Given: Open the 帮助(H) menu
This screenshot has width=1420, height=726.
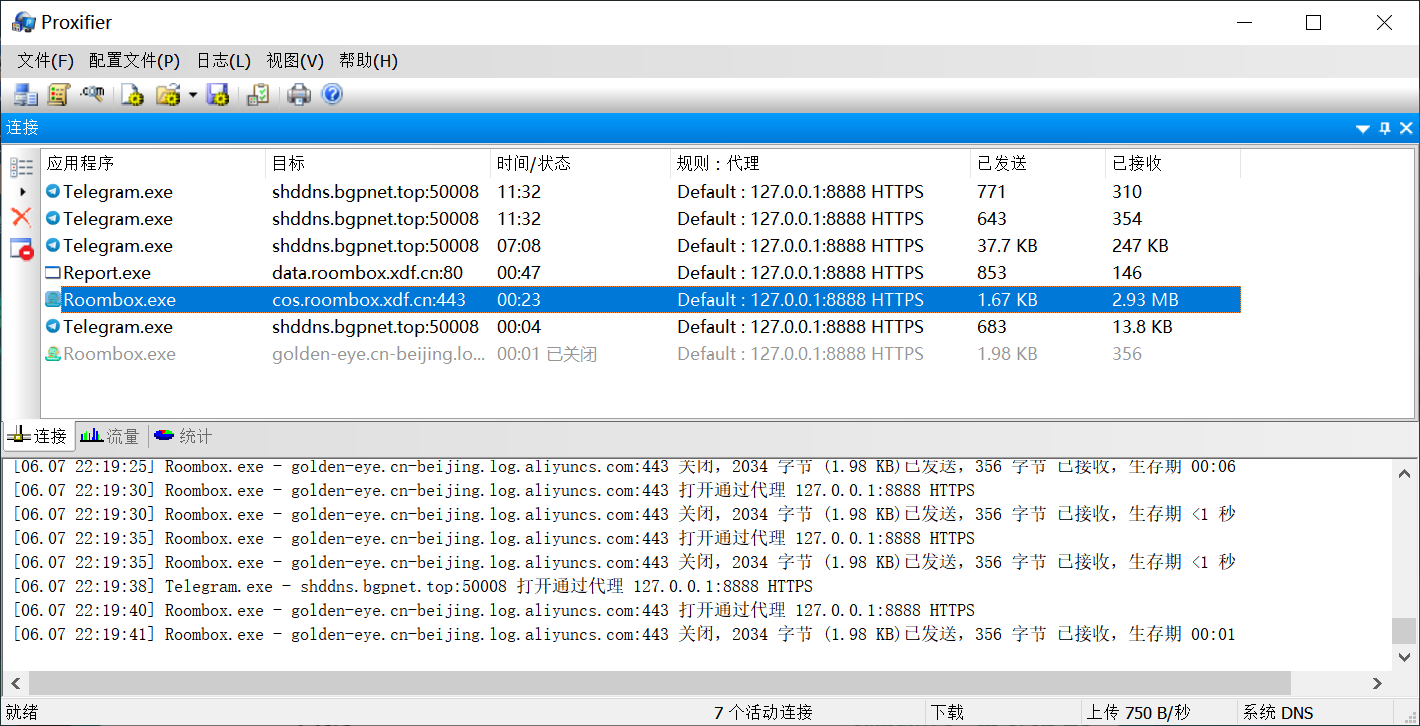Looking at the screenshot, I should (x=368, y=61).
